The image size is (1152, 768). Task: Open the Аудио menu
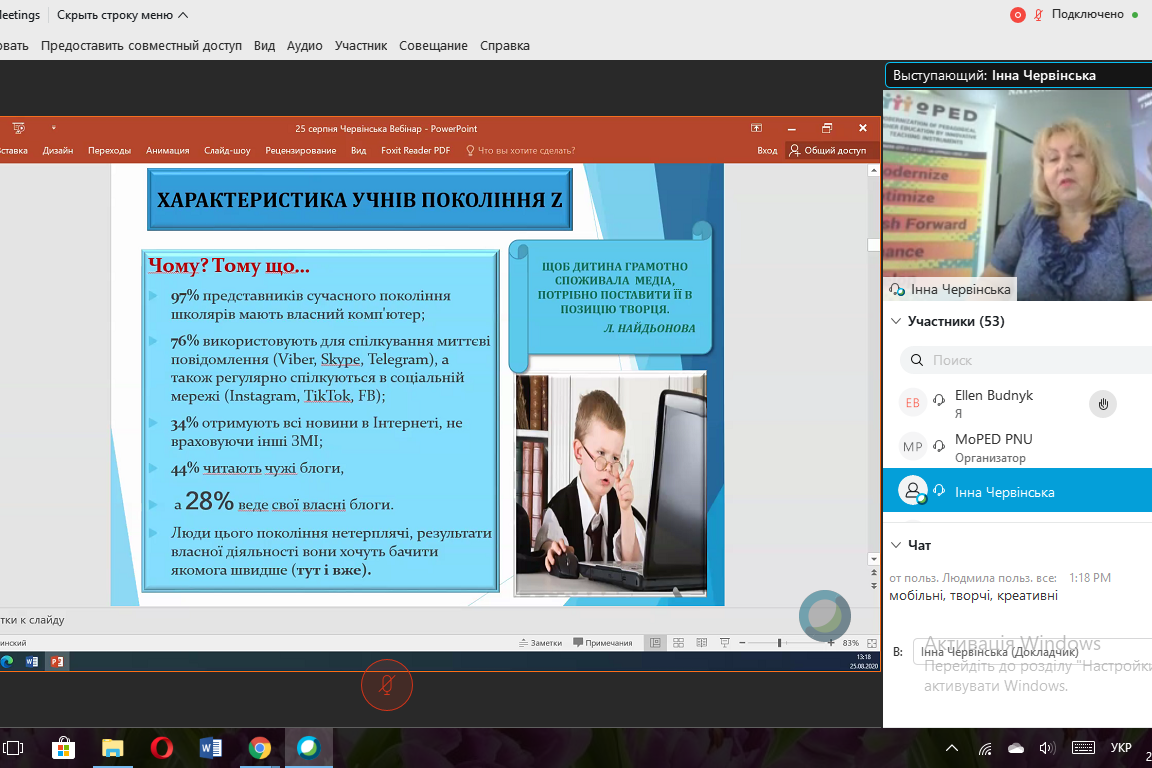tap(304, 46)
